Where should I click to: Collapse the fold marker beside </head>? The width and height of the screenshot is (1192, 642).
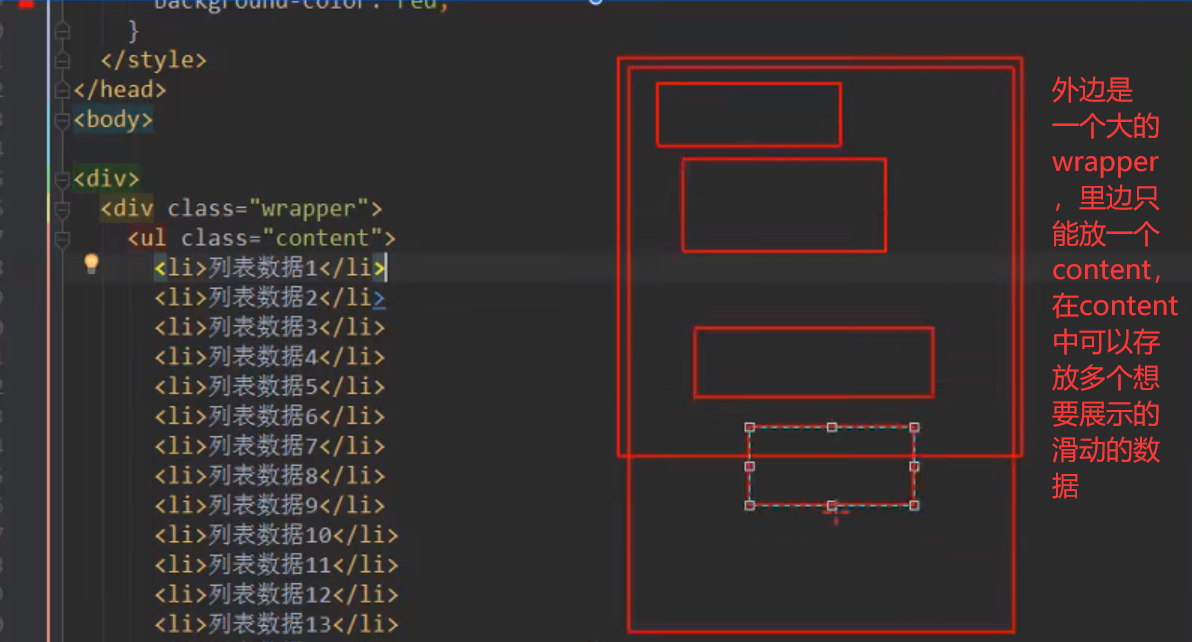pyautogui.click(x=62, y=90)
